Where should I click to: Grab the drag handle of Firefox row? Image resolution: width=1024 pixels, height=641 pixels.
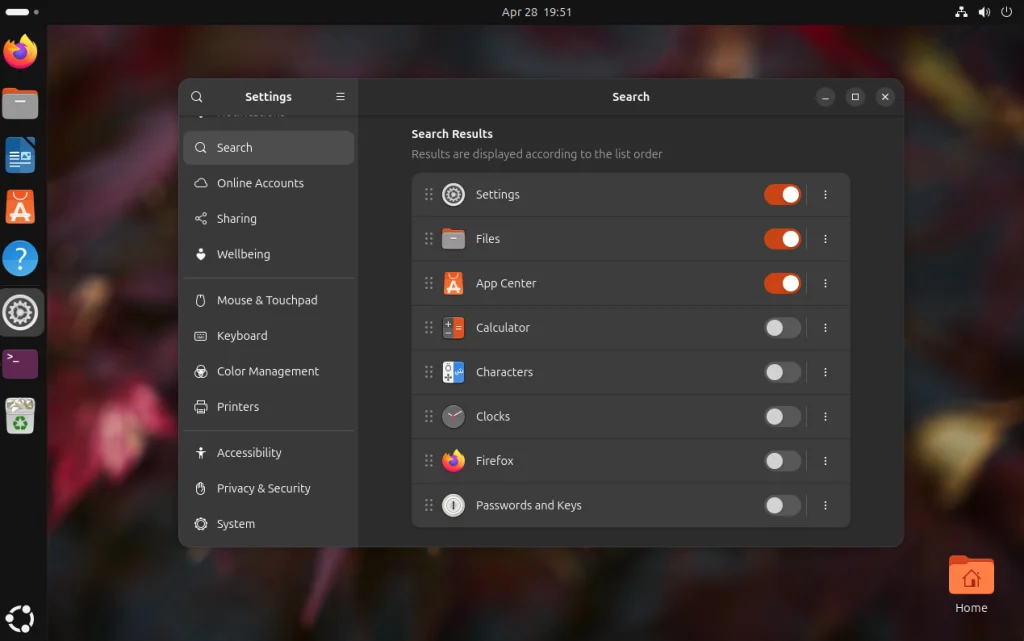428,461
